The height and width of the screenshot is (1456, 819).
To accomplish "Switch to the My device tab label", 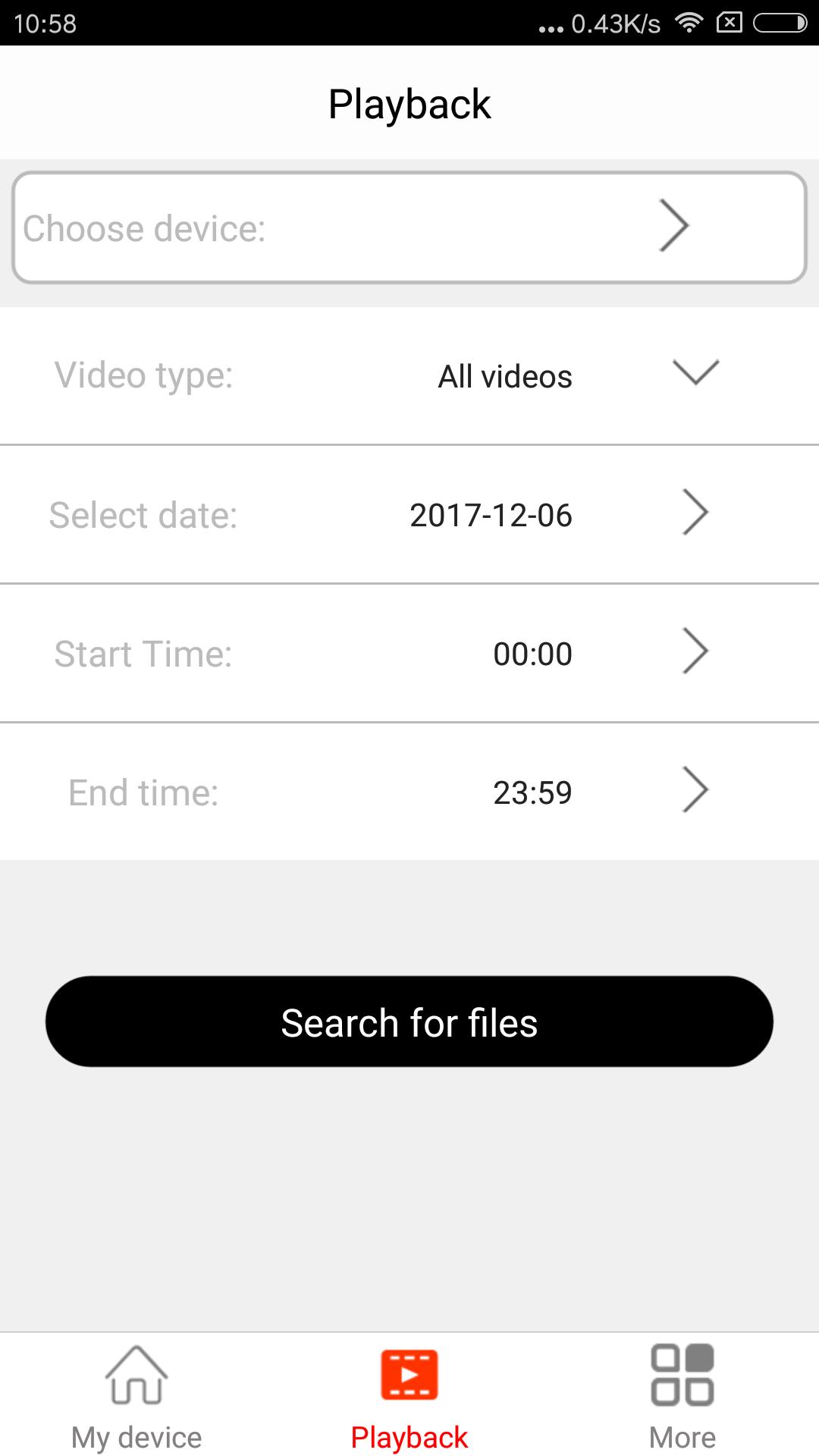I will (x=136, y=1437).
